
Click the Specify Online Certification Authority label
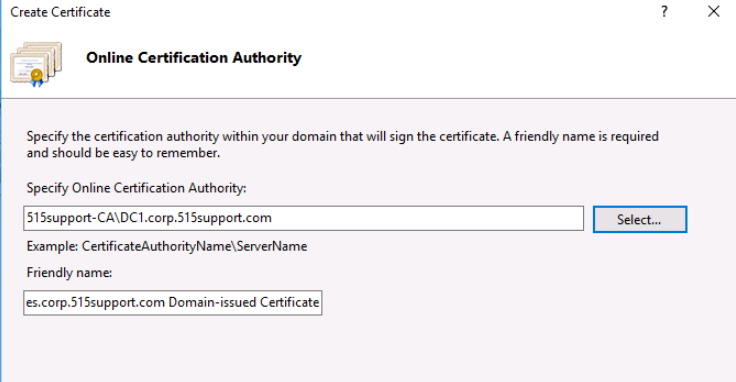pyautogui.click(x=136, y=188)
